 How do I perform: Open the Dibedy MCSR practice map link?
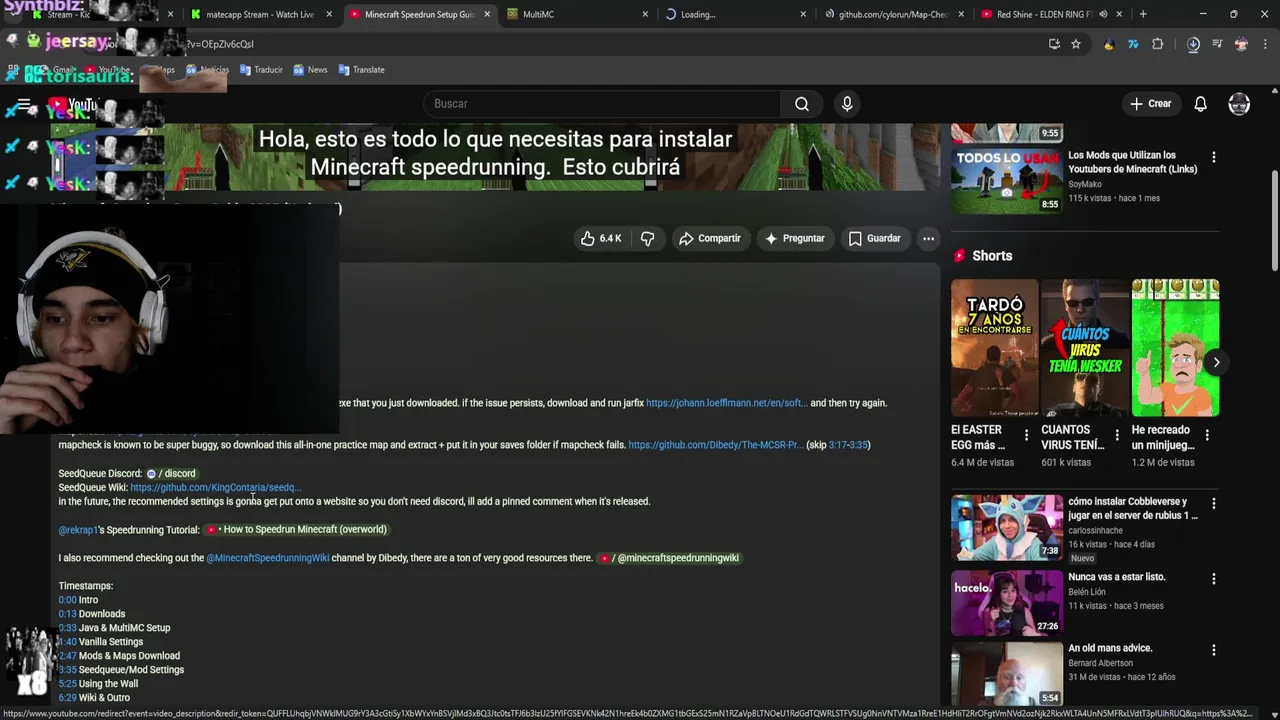tap(715, 445)
